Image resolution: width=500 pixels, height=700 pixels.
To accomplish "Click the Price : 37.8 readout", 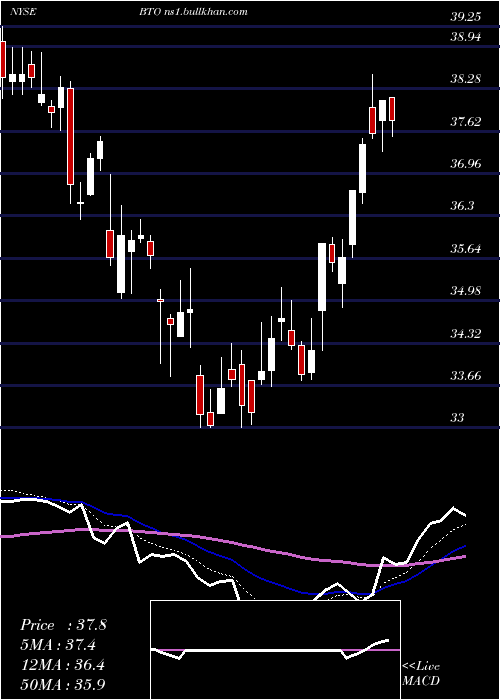I will (63, 625).
